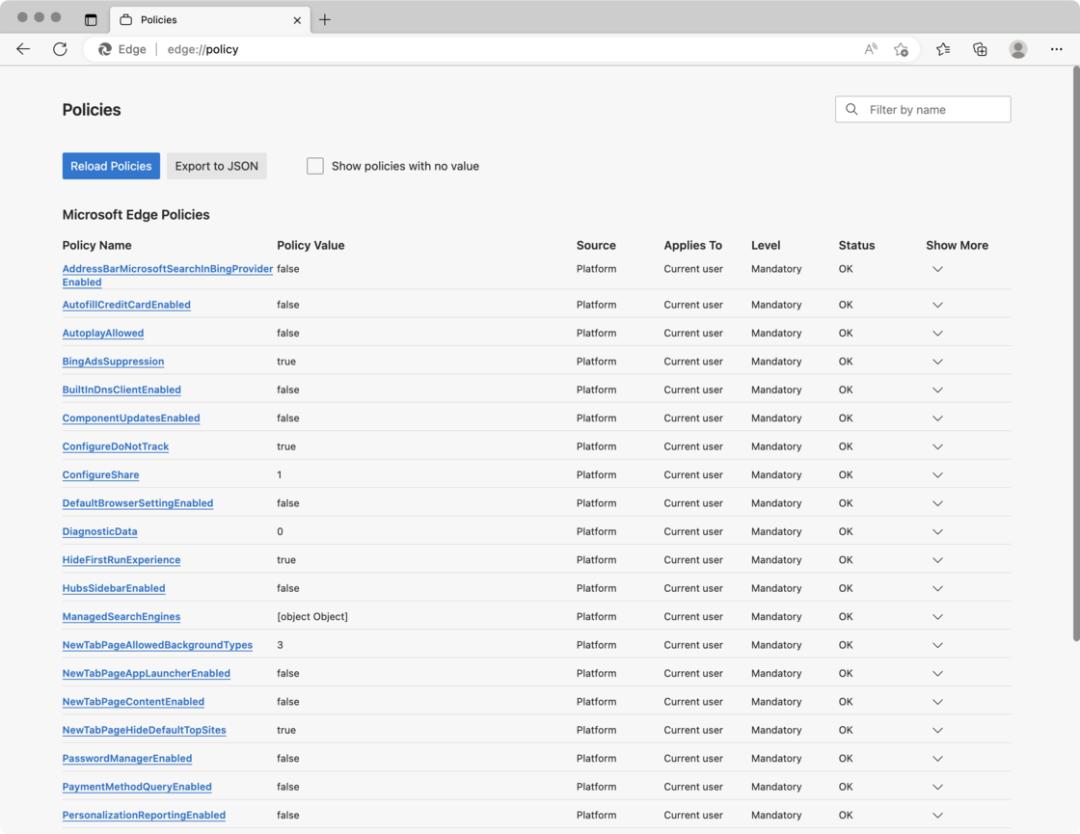Screen dimensions: 1080x834
Task: Click the Filter by name field
Action: pos(923,110)
